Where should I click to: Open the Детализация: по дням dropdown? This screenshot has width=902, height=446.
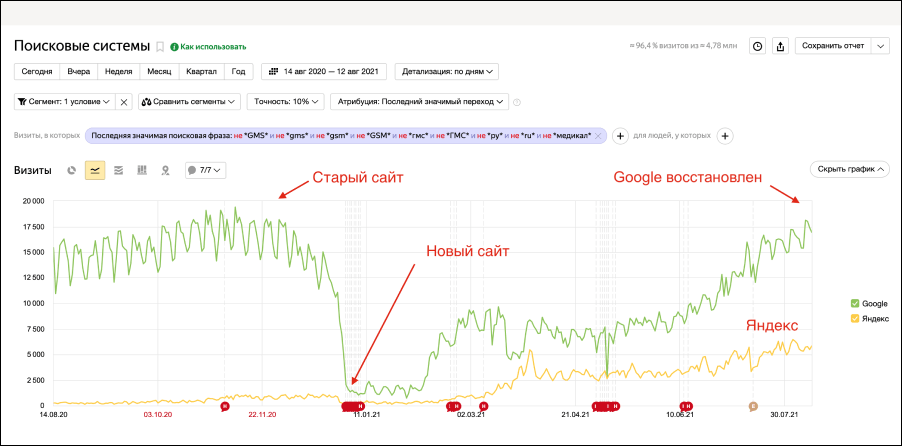[447, 71]
